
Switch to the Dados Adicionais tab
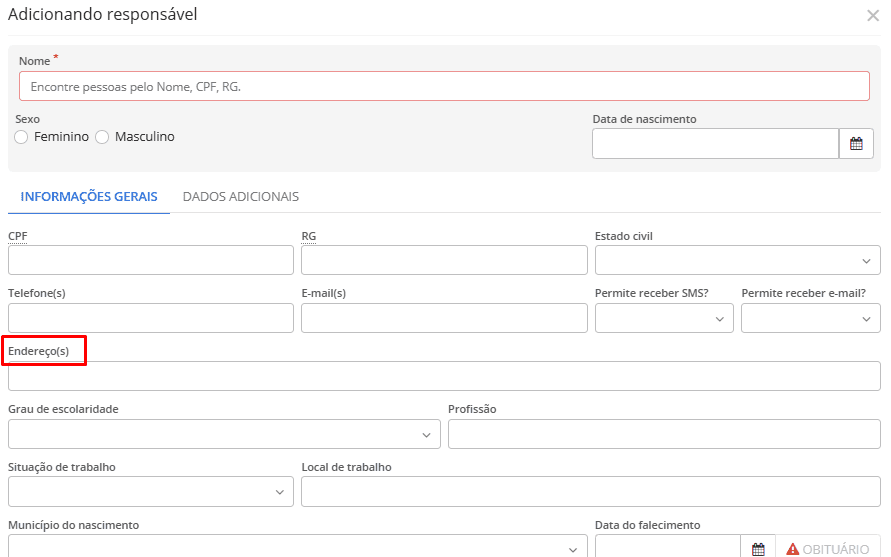(x=241, y=197)
